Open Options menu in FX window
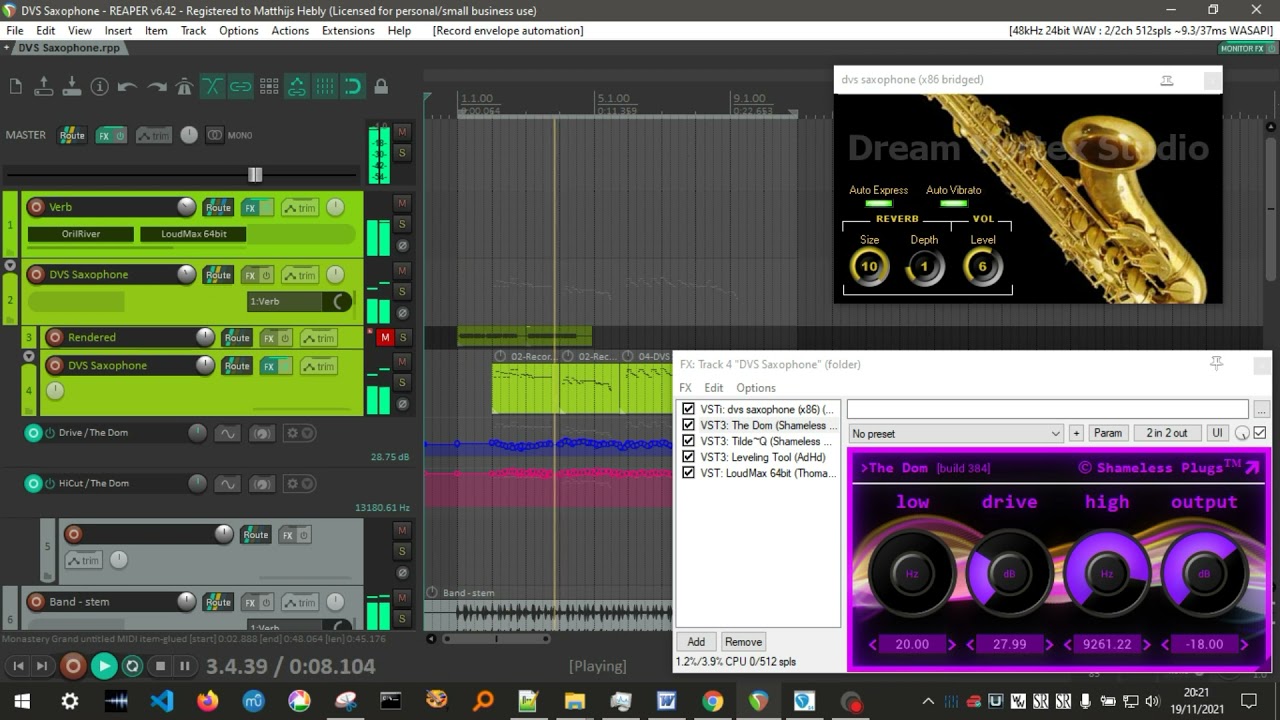 pyautogui.click(x=756, y=388)
